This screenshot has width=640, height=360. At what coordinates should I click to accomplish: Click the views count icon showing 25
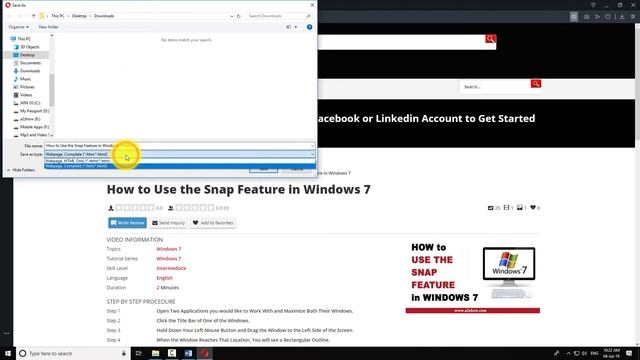coord(491,208)
